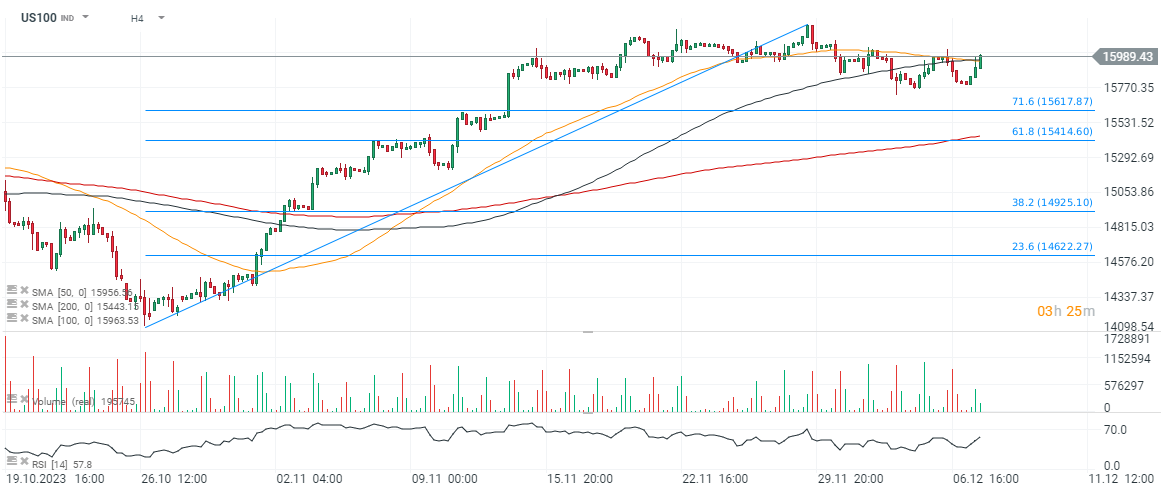Select the 61.8 (15414.60) Fibonacci level label
The image size is (1163, 496).
tap(1051, 131)
